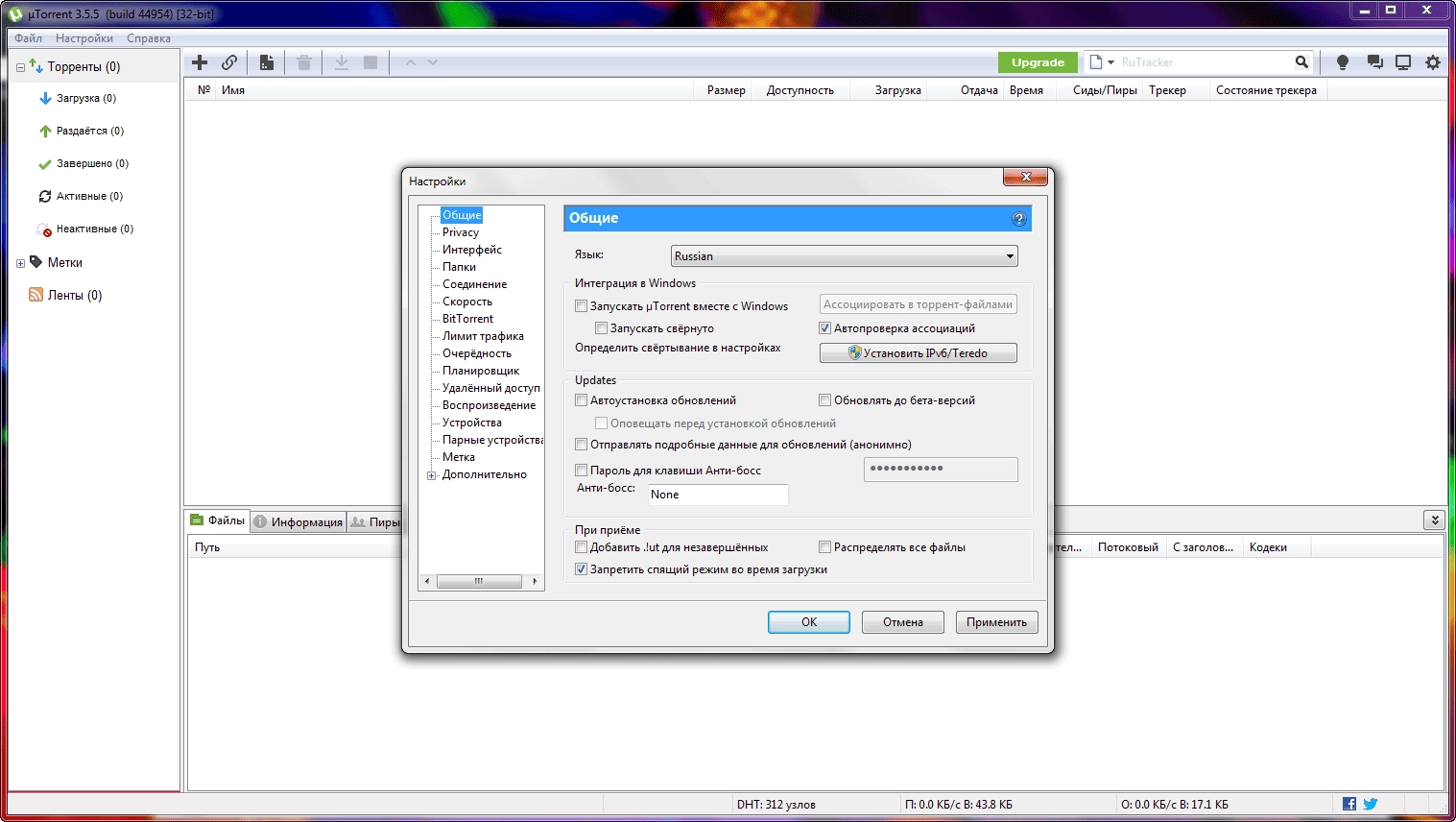Click the Отмена button

(903, 622)
